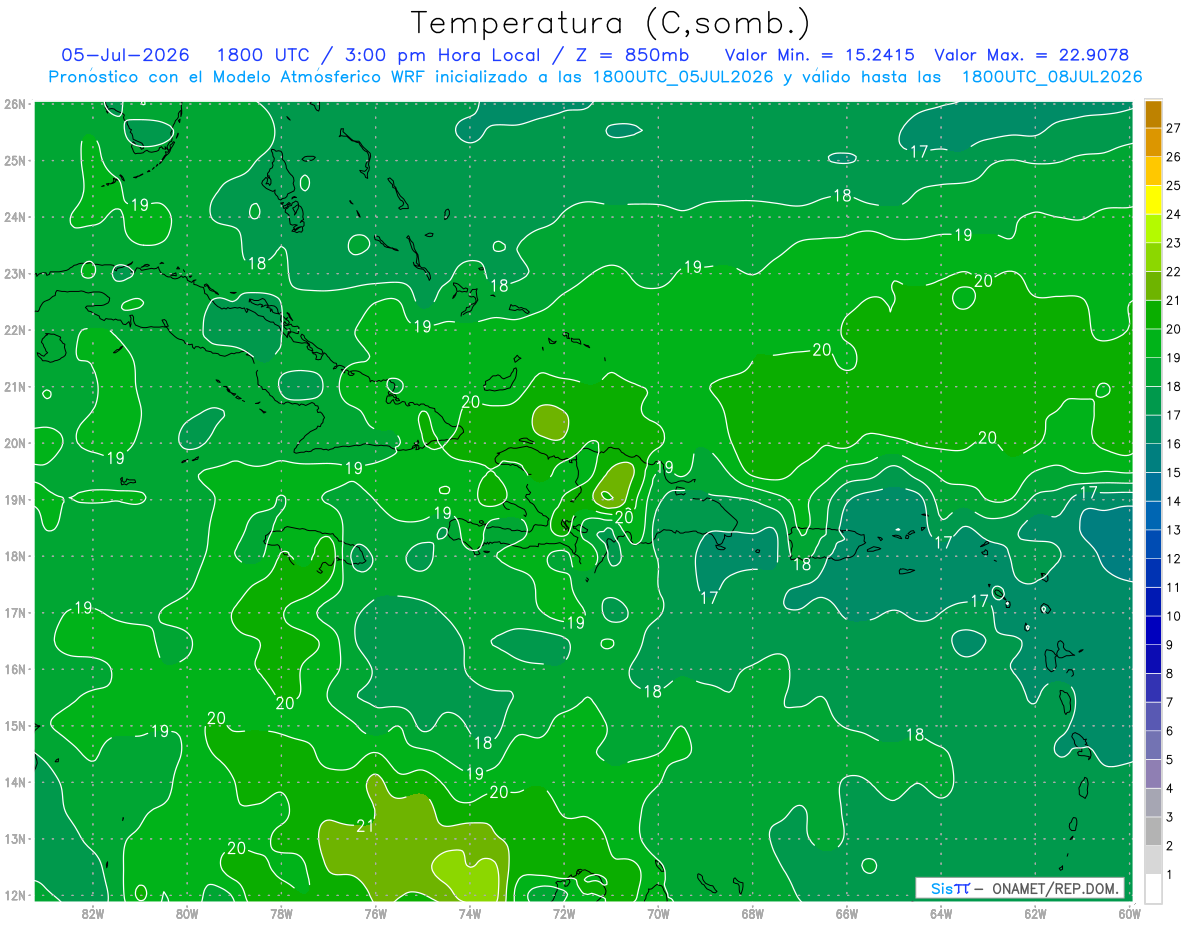
Task: Click the '66W' longitude axis label
Action: point(846,913)
